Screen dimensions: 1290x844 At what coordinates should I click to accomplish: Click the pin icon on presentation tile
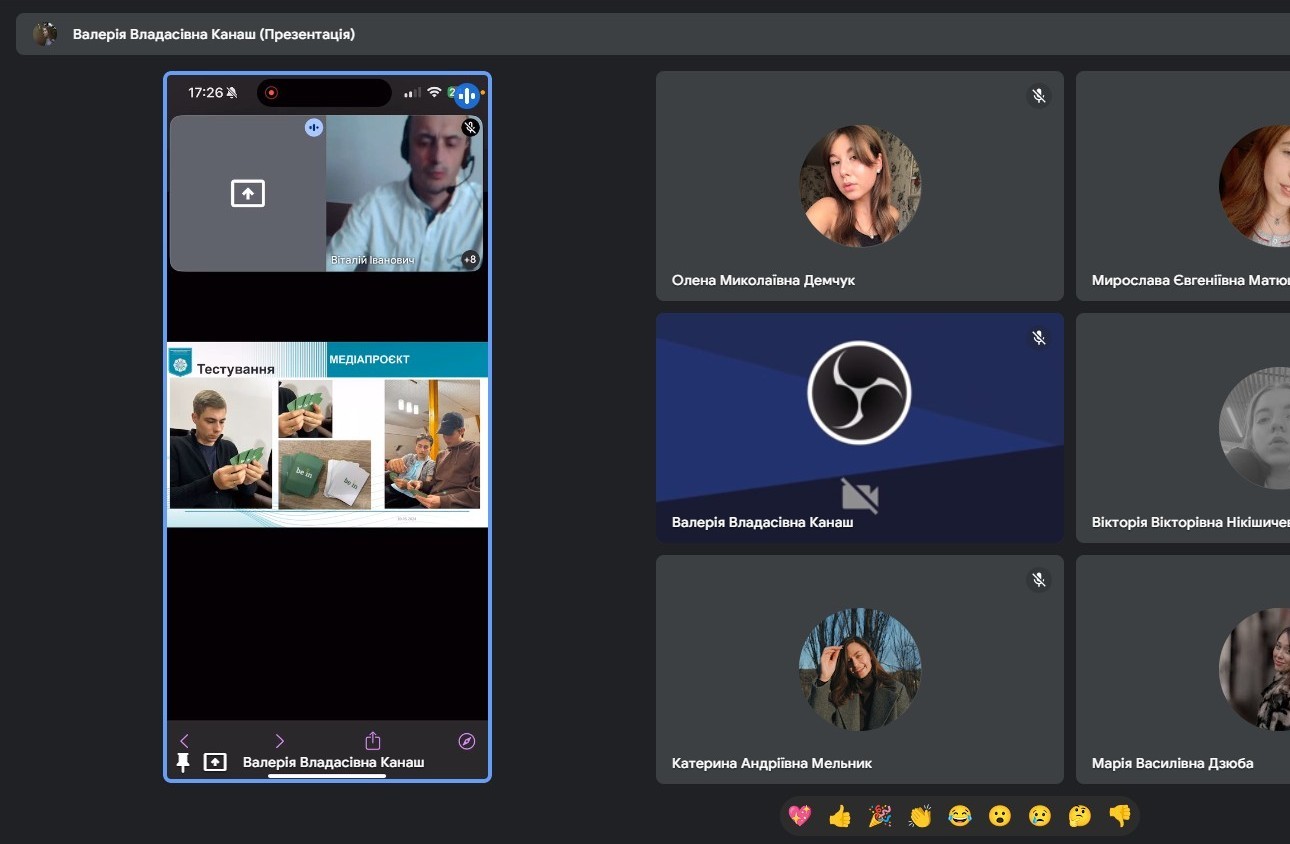[183, 762]
